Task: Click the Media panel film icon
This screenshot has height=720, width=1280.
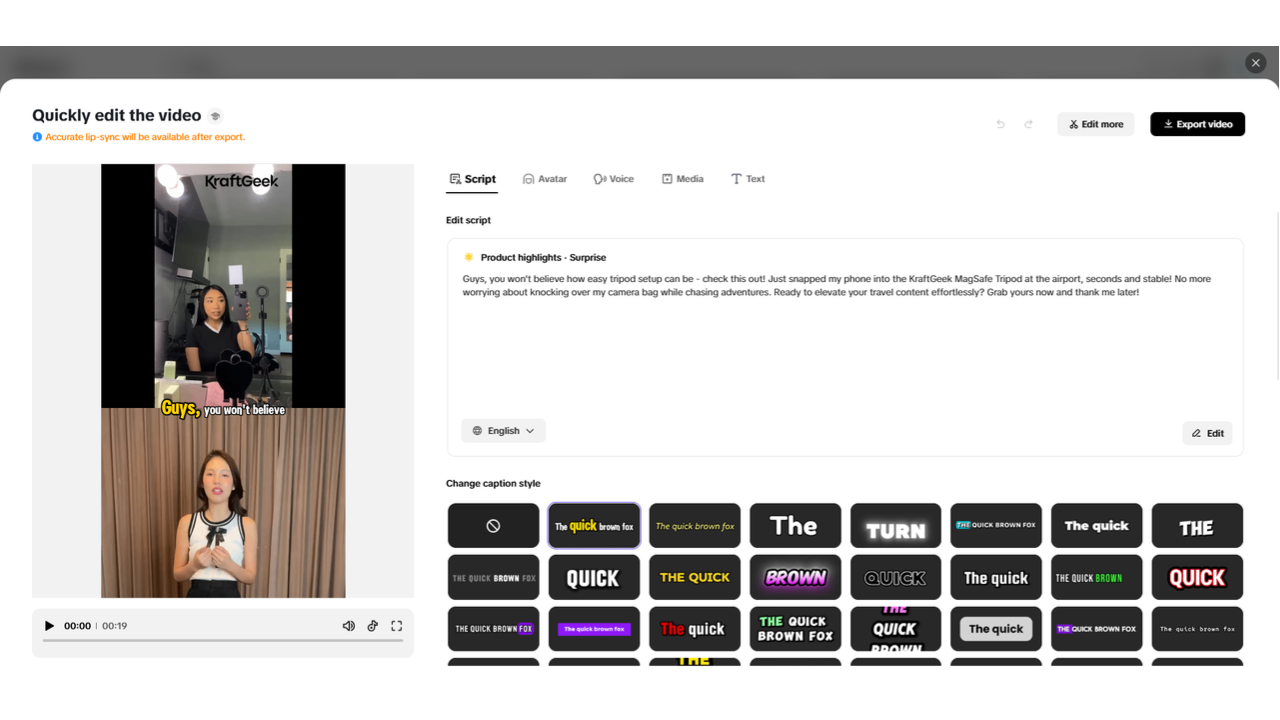Action: point(666,178)
